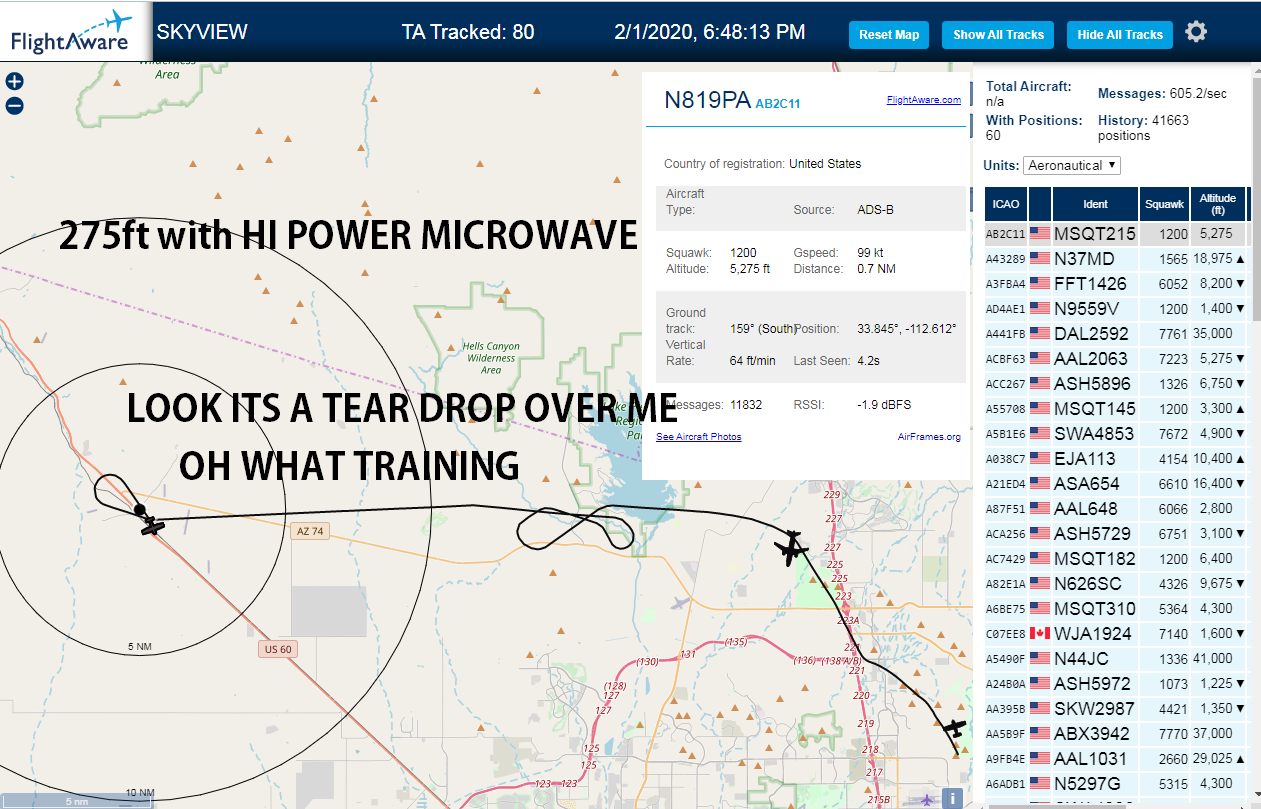Select the EJA113 aircraft row
This screenshot has width=1261, height=809.
(1114, 458)
